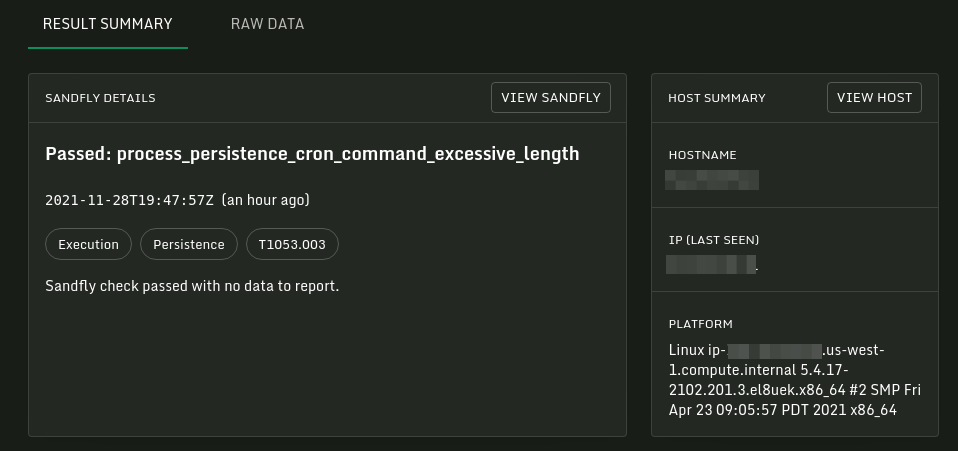Open the T1053.003 technique tag
Viewport: 958px width, 451px height.
292,244
